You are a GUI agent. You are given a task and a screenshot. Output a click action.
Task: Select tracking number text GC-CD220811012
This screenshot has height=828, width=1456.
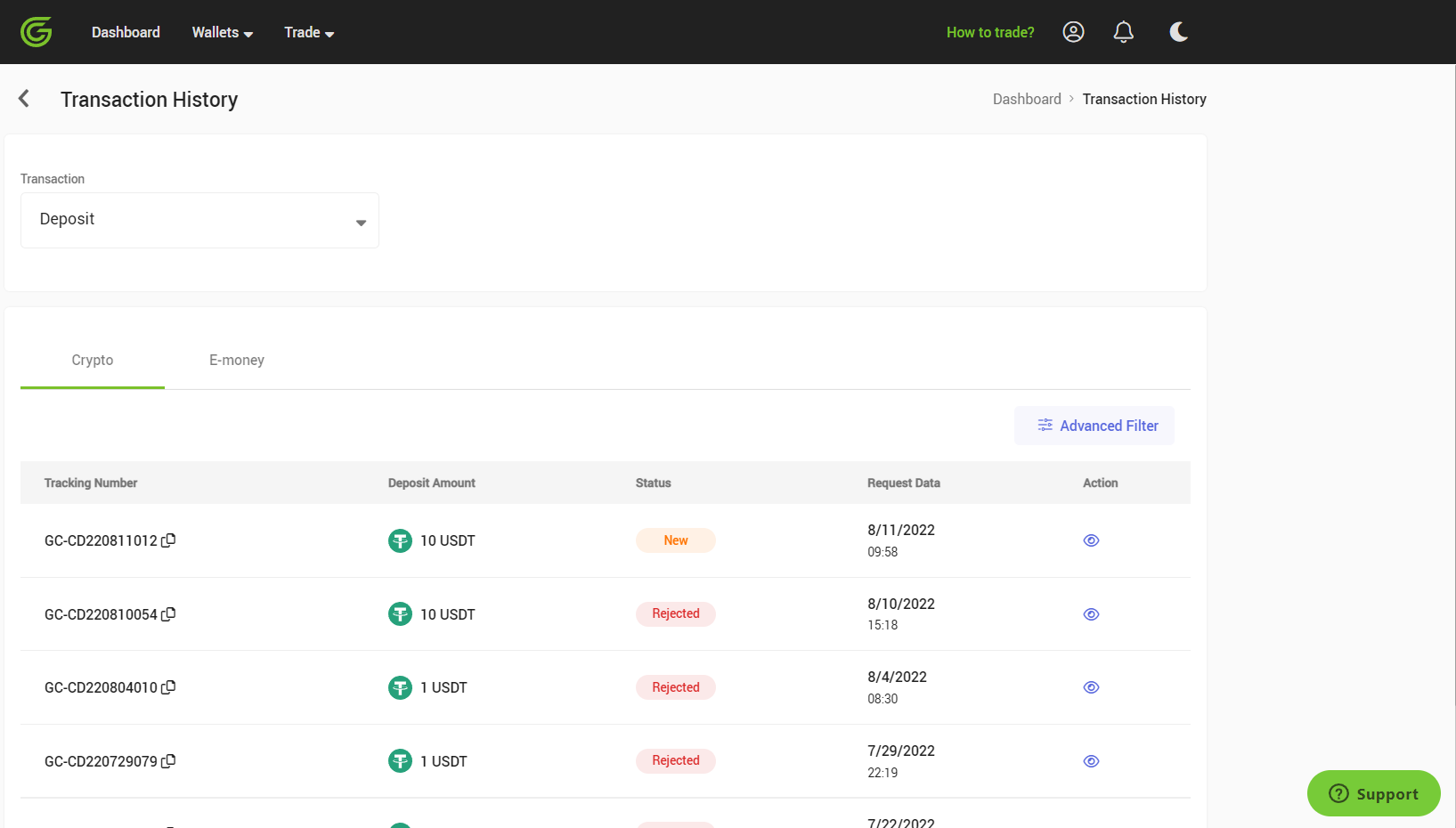(101, 540)
